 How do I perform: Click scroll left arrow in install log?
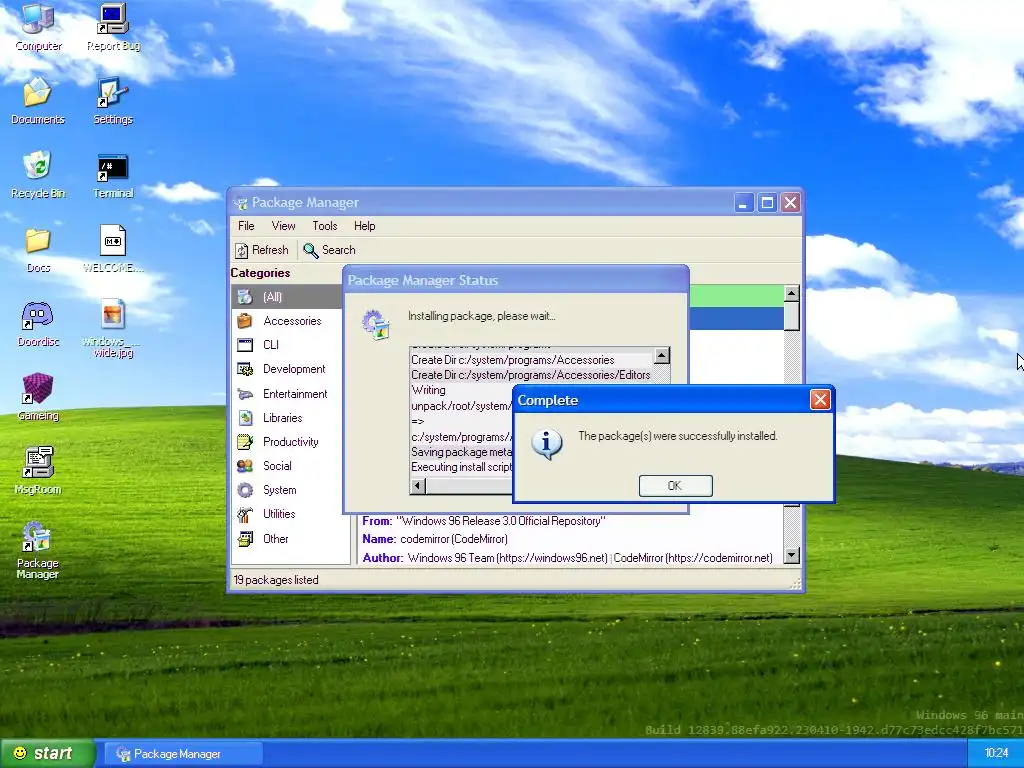click(x=417, y=486)
